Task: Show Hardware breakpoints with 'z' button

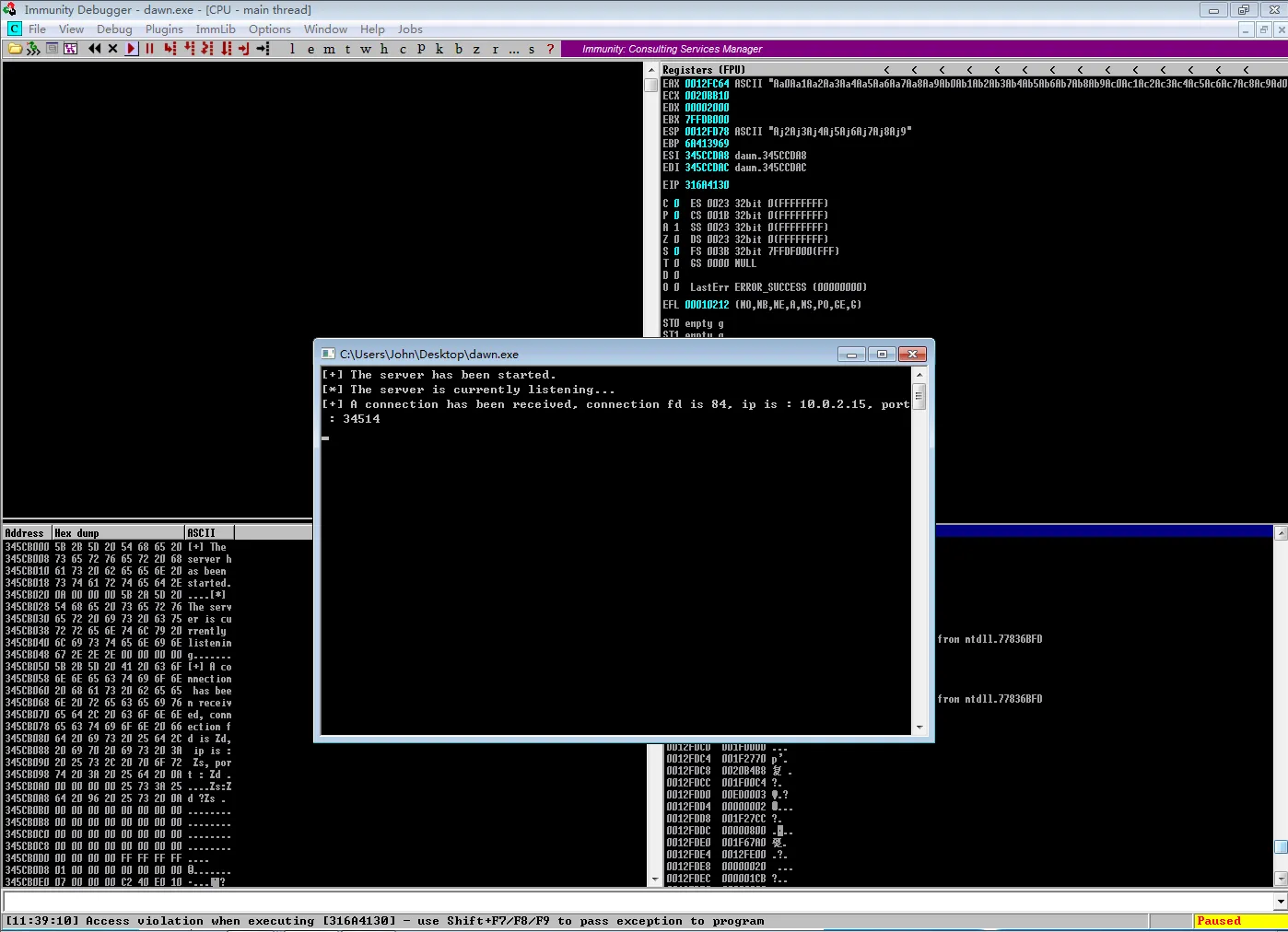Action: (x=477, y=49)
